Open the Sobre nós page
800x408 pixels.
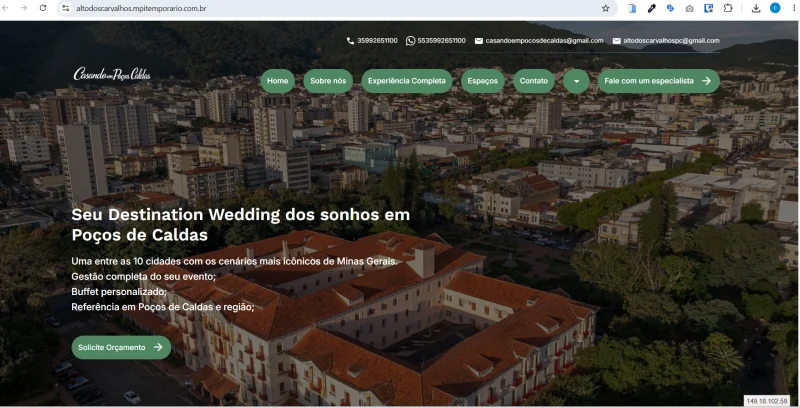328,81
